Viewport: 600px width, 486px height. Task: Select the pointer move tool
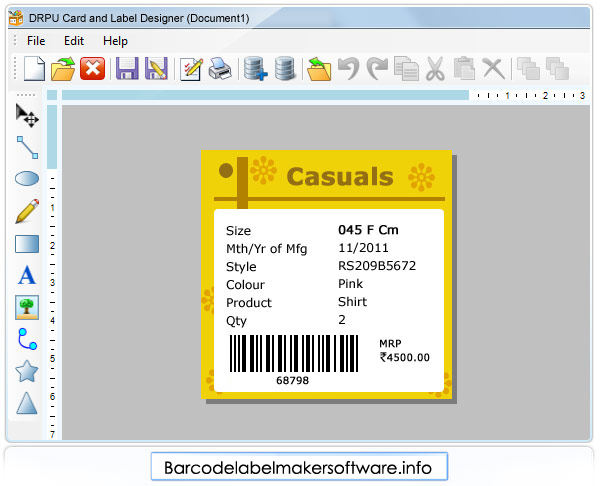(27, 116)
